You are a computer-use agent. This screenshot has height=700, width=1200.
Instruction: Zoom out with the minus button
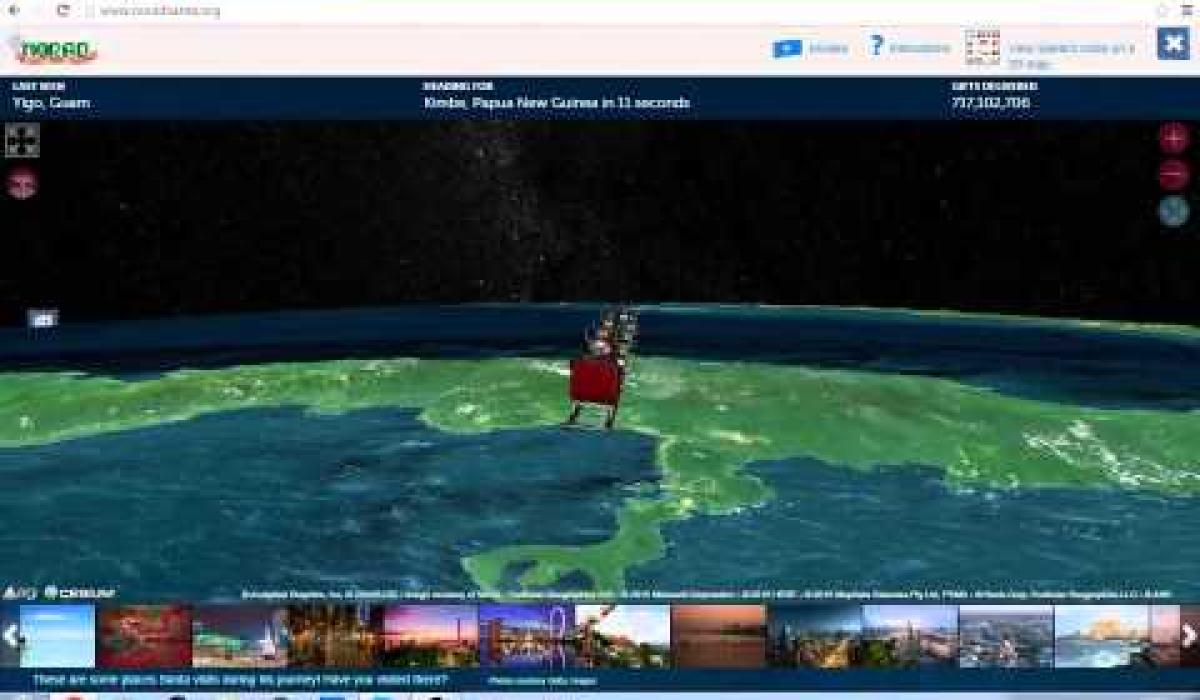[x=1173, y=175]
